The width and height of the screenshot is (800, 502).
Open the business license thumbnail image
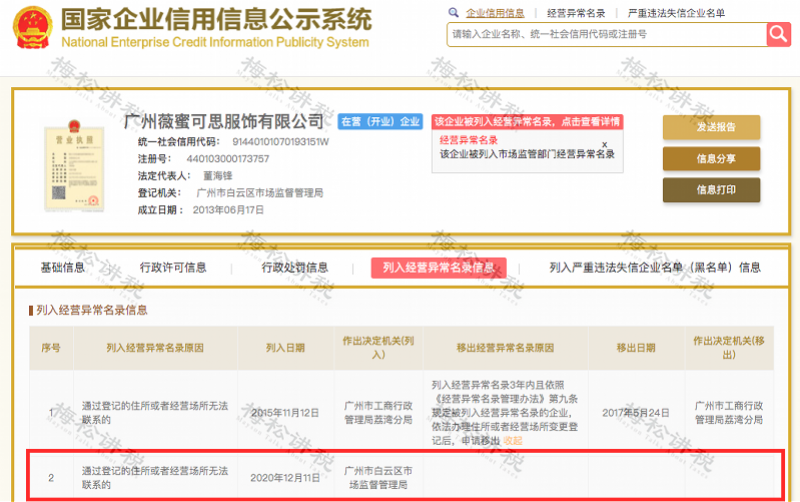(74, 165)
